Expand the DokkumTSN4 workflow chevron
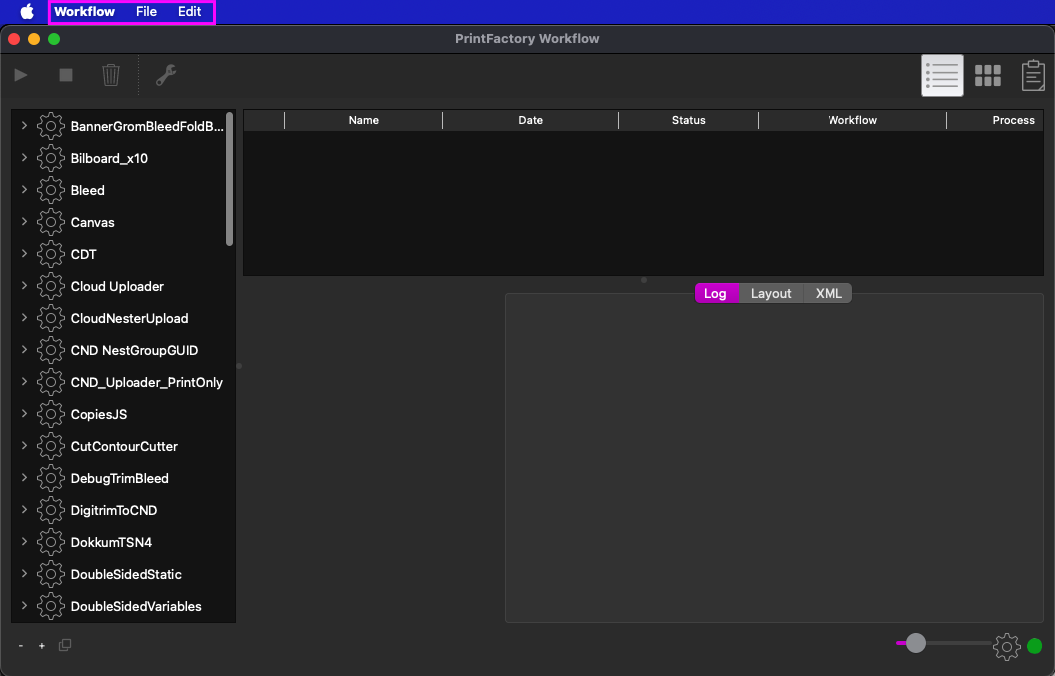Screen dimensions: 1055x676 tap(24, 541)
